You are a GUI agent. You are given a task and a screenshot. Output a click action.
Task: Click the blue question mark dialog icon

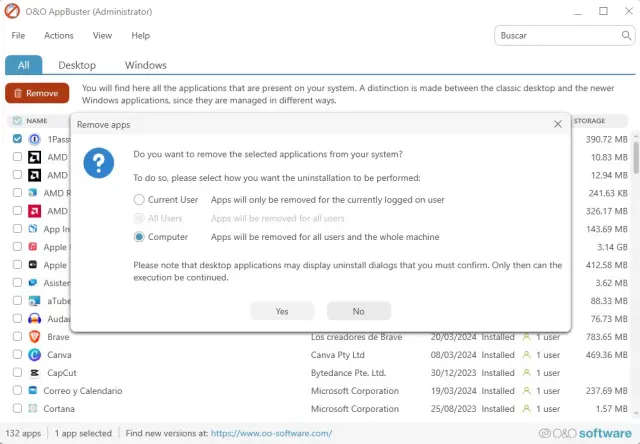tap(98, 163)
